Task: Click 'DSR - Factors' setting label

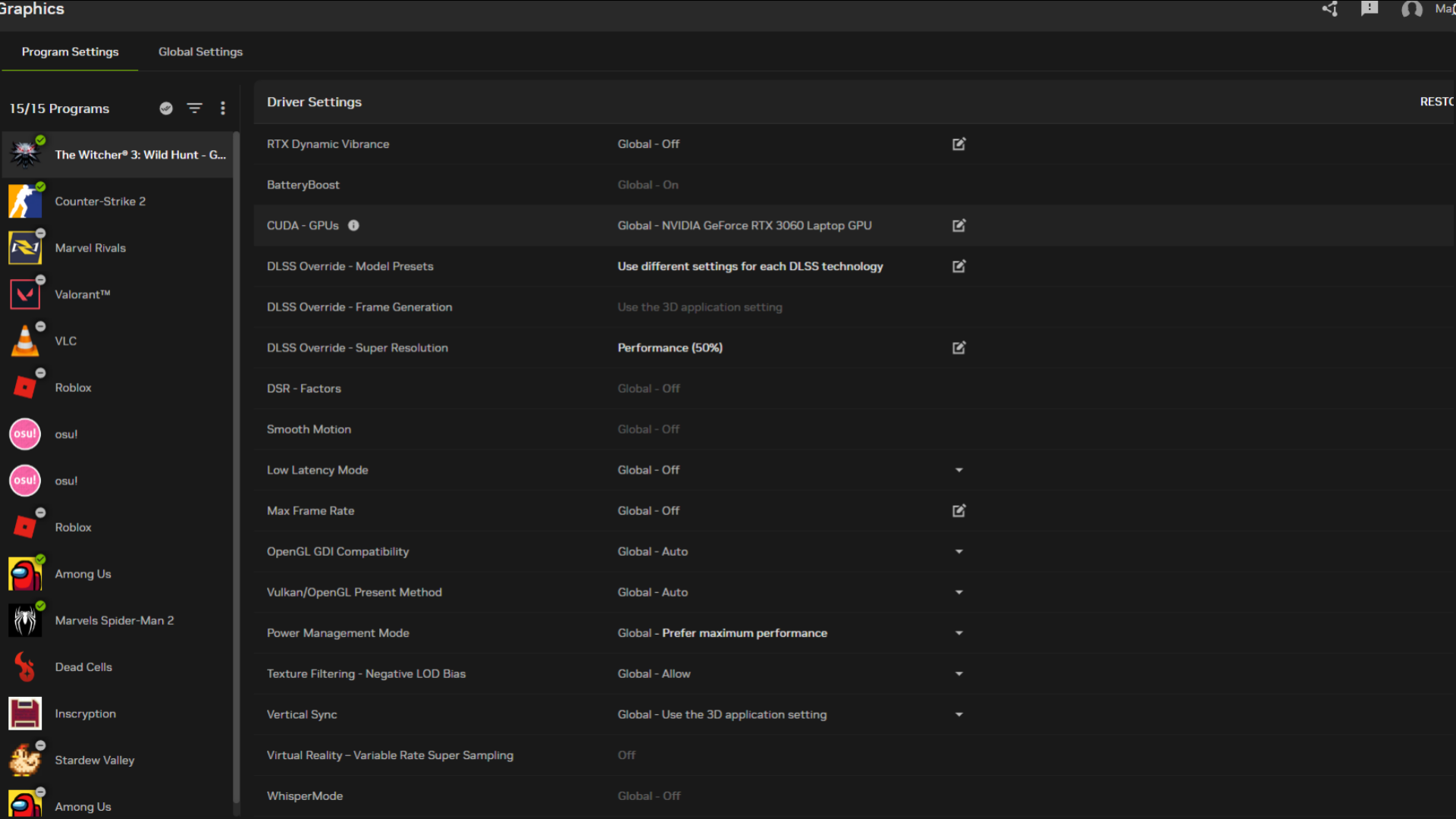Action: click(x=304, y=388)
